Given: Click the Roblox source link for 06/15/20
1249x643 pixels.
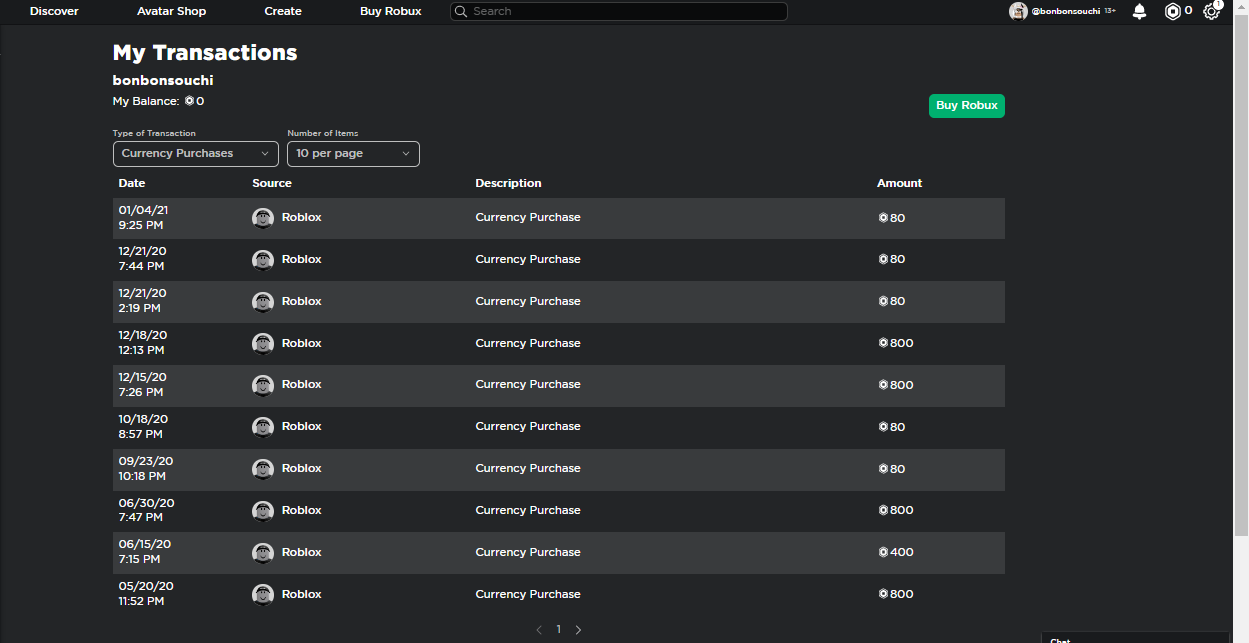Looking at the screenshot, I should (x=301, y=552).
